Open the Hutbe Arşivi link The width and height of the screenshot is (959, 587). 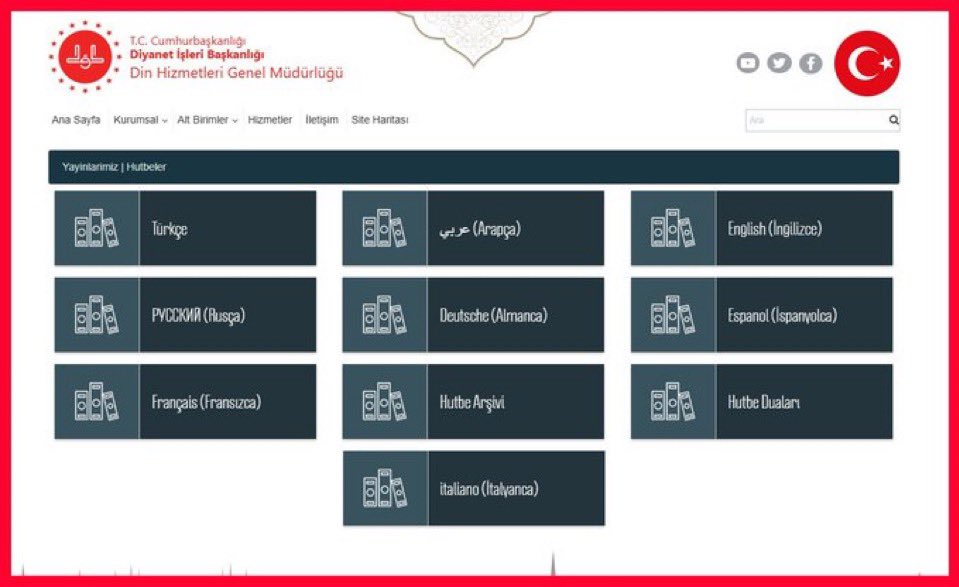pos(472,402)
